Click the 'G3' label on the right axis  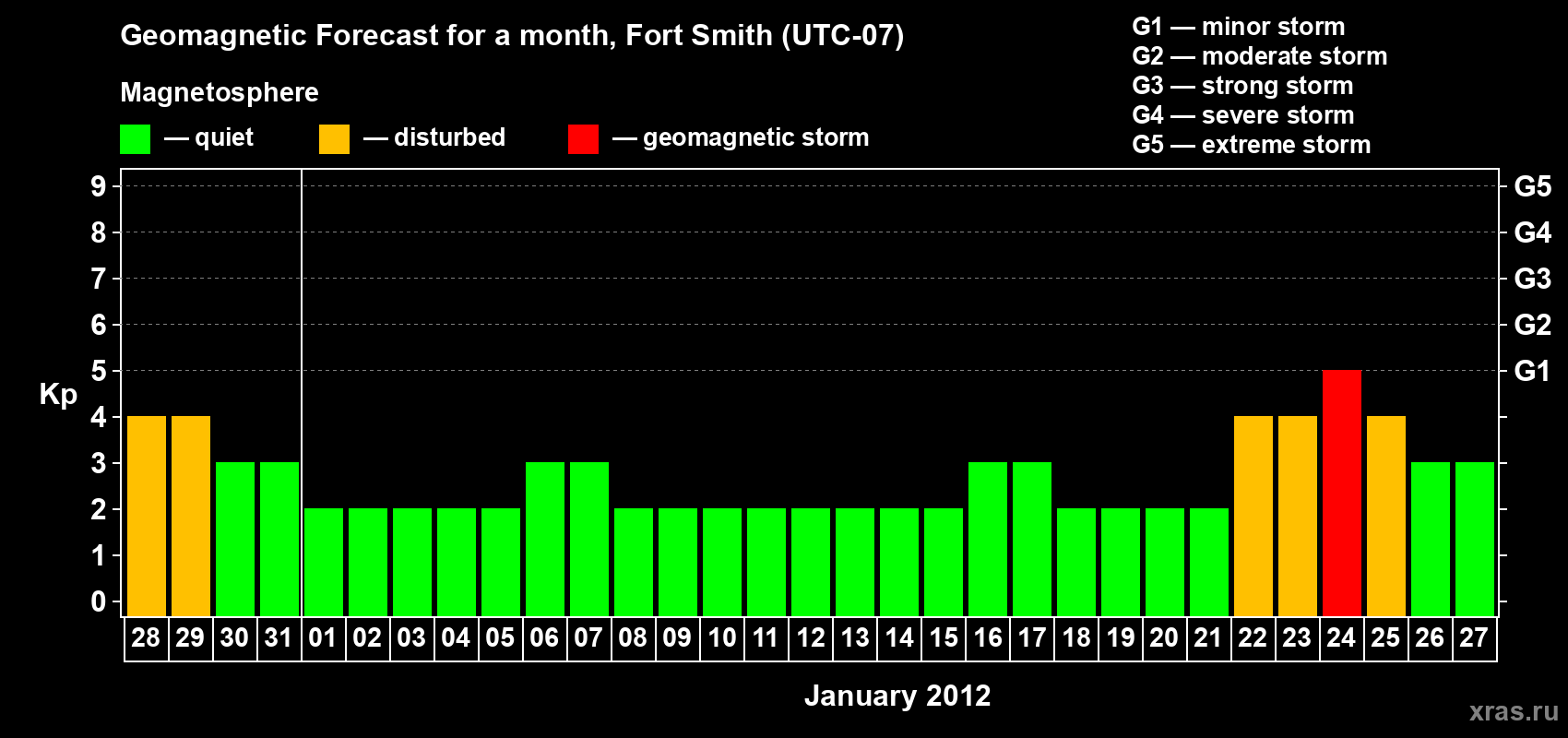[1532, 279]
